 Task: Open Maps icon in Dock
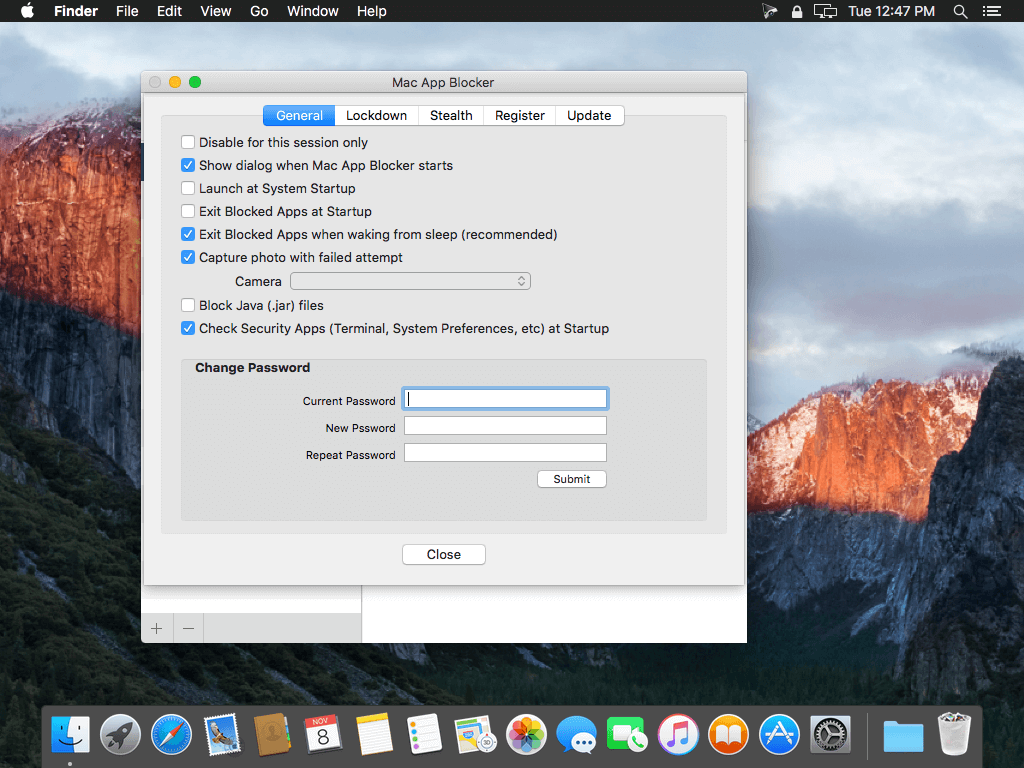(475, 734)
